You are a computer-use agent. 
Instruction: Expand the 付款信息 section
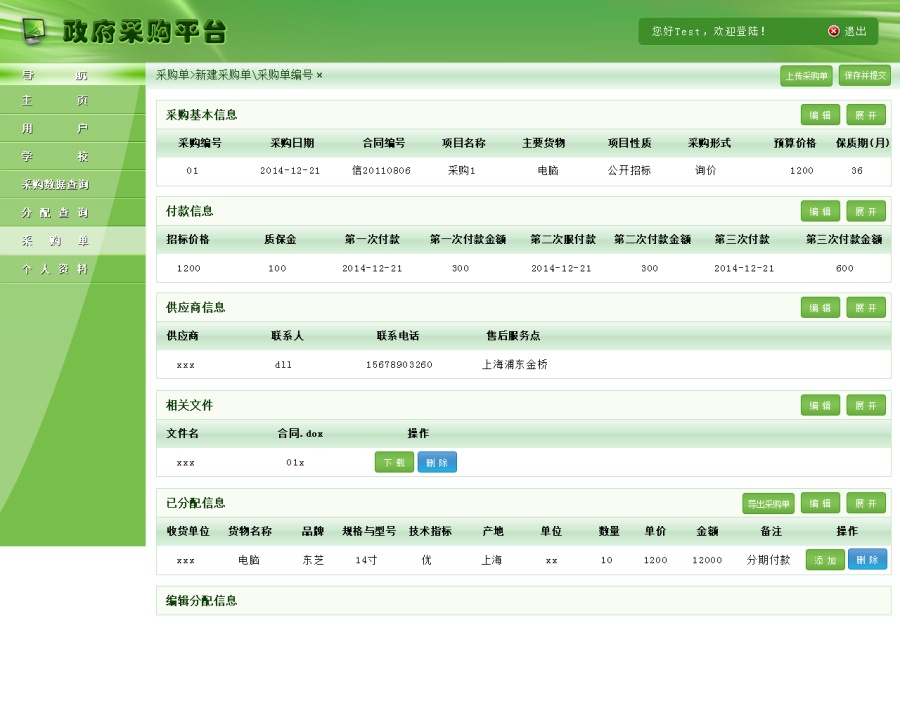click(x=866, y=211)
